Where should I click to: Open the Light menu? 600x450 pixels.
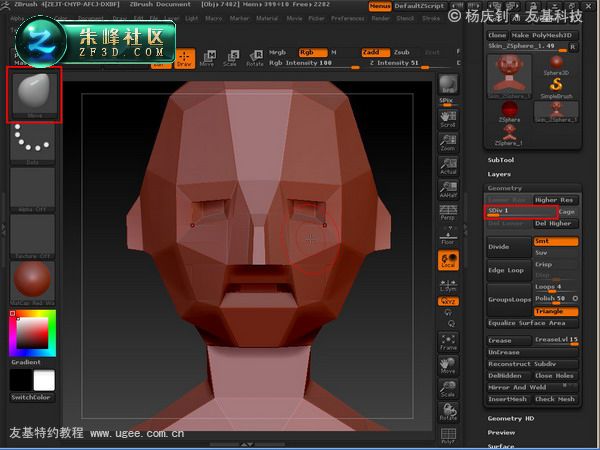pyautogui.click(x=191, y=18)
